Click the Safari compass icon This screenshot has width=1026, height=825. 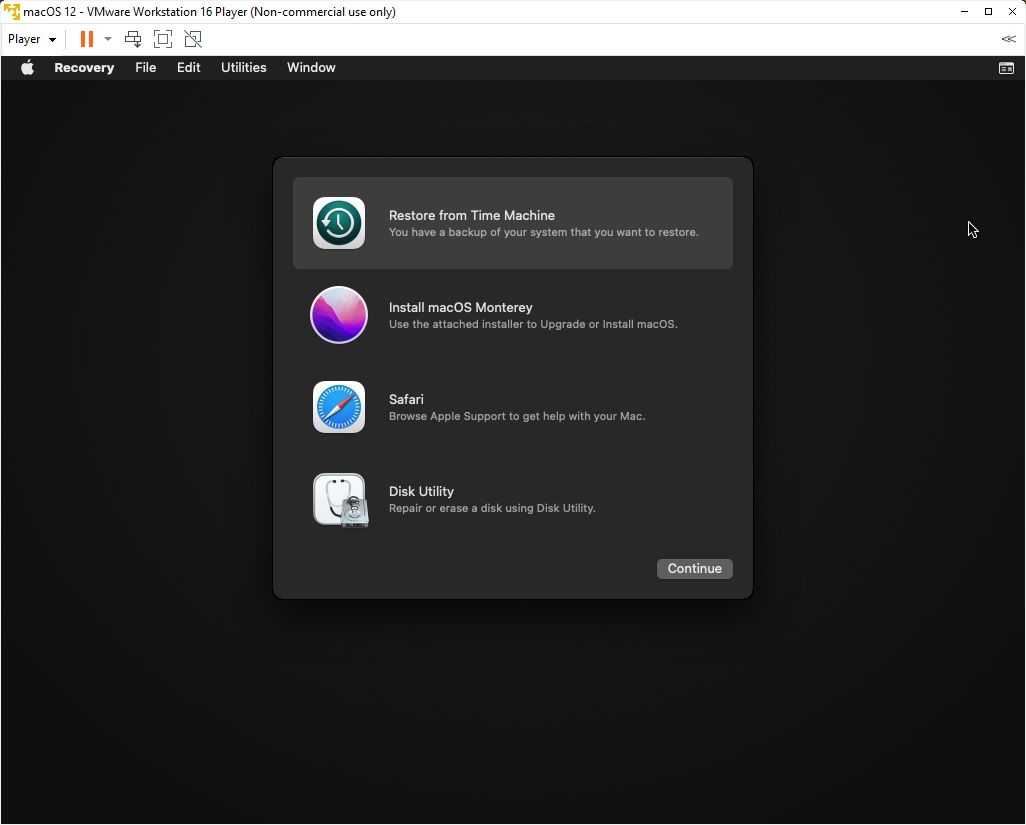(x=339, y=407)
